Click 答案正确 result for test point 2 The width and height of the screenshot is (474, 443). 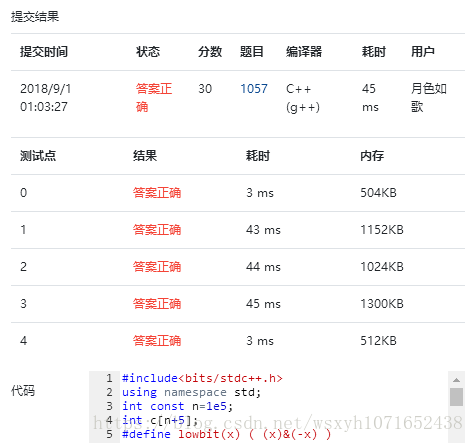[157, 267]
